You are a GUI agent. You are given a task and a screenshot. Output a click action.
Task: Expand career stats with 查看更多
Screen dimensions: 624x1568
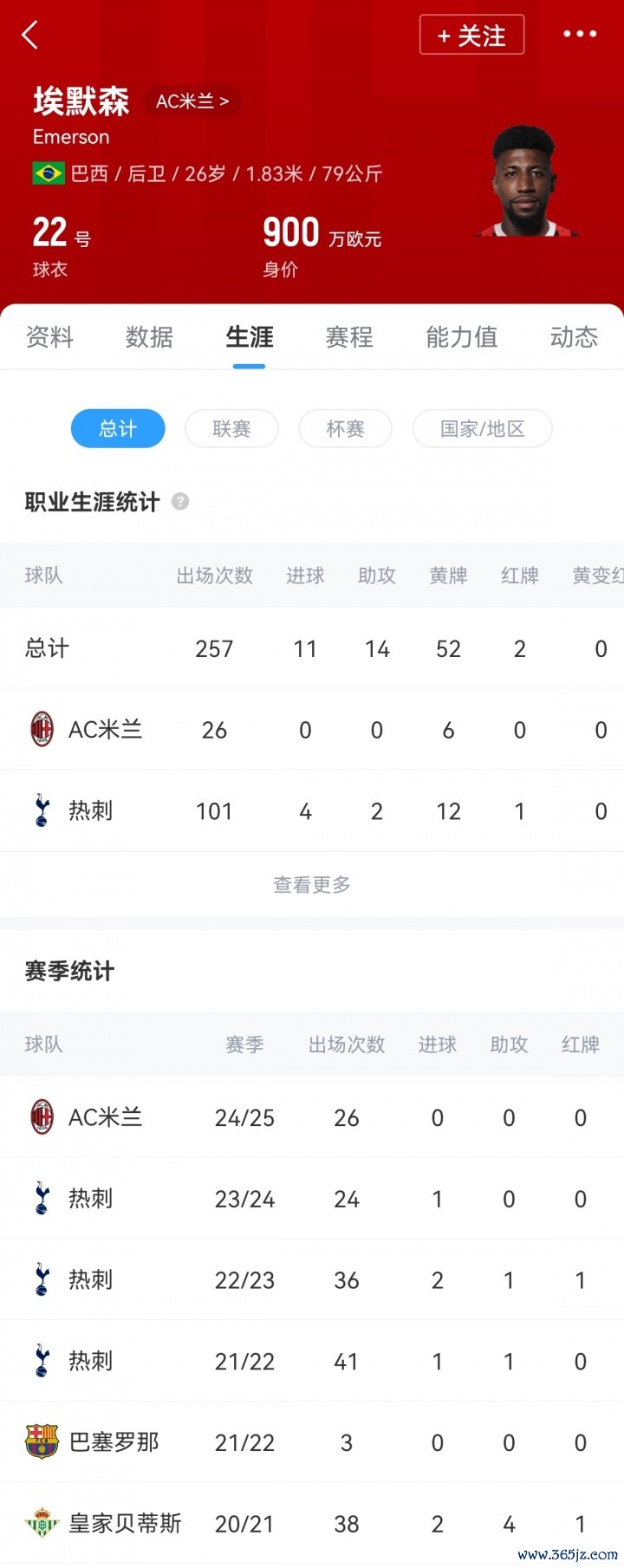click(x=312, y=885)
